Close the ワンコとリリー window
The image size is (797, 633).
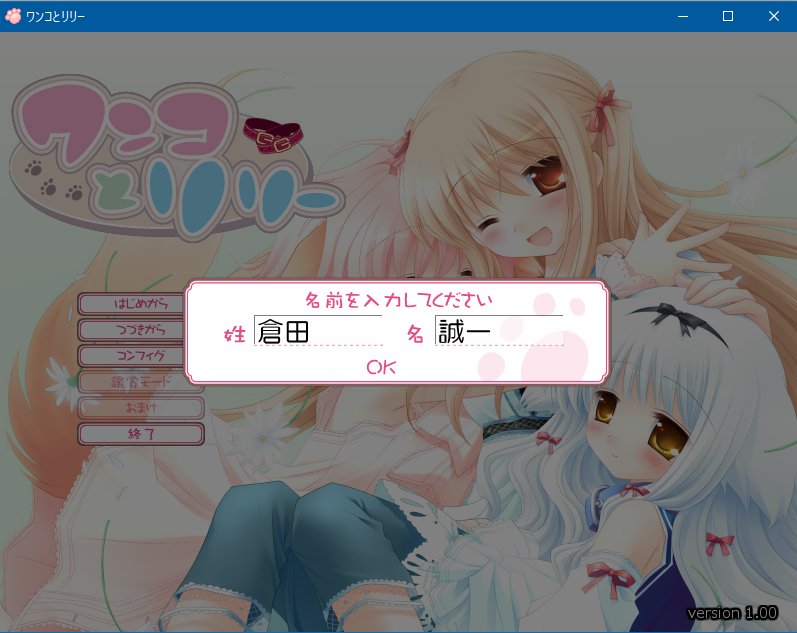point(774,16)
